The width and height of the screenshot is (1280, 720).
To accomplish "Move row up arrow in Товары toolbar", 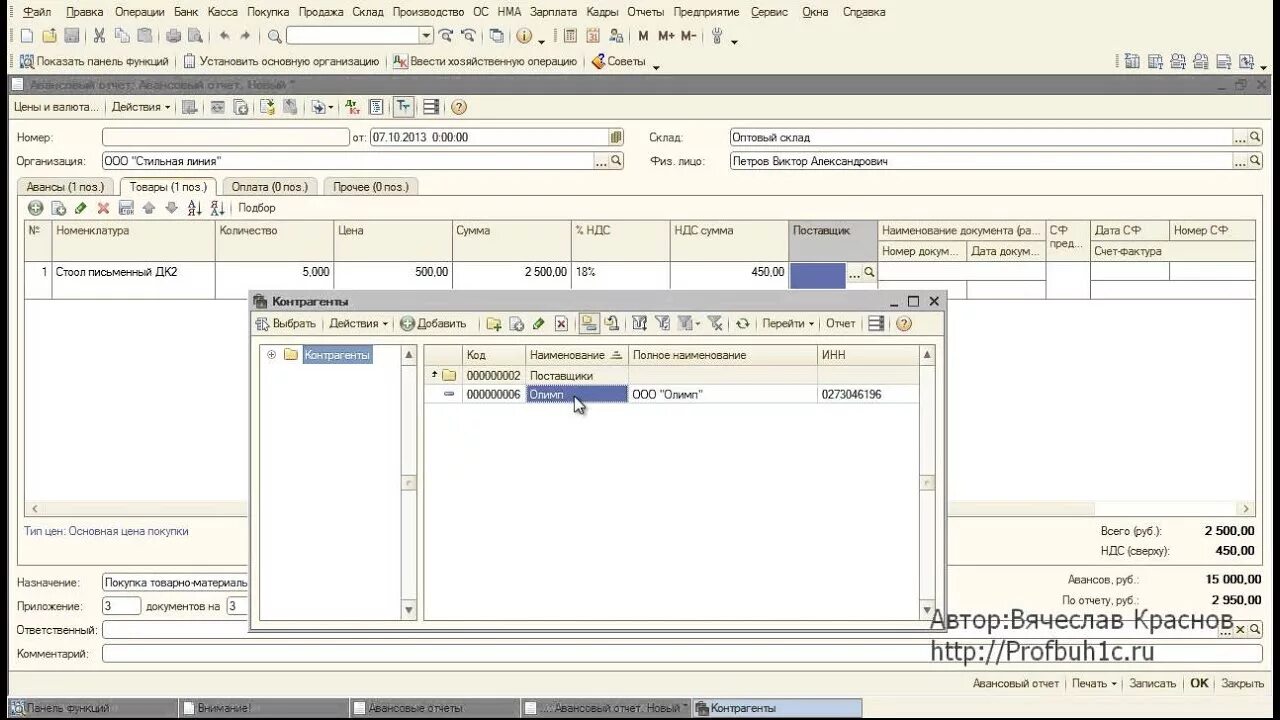I will 149,208.
